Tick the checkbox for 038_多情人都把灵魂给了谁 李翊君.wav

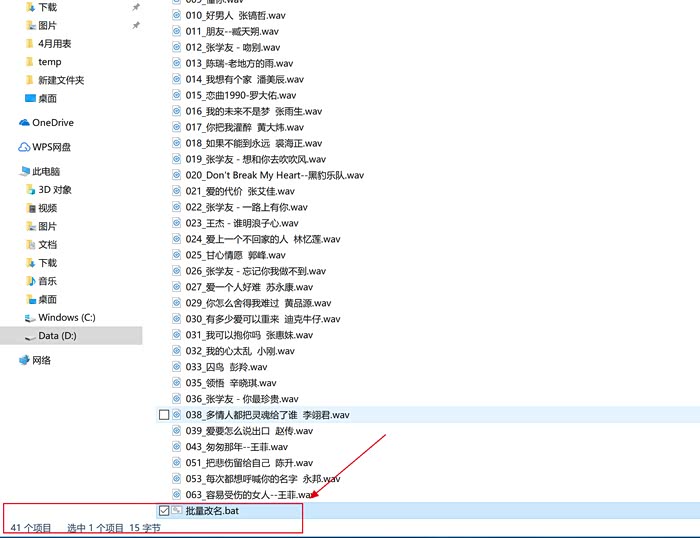164,415
